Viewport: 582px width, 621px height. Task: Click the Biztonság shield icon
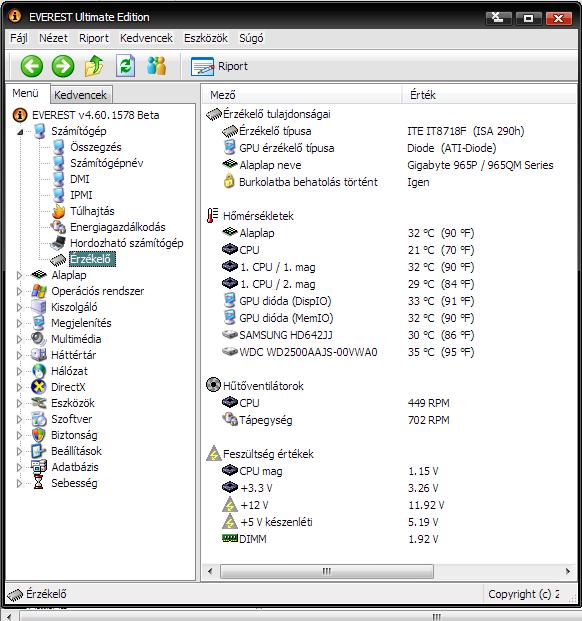(x=39, y=435)
